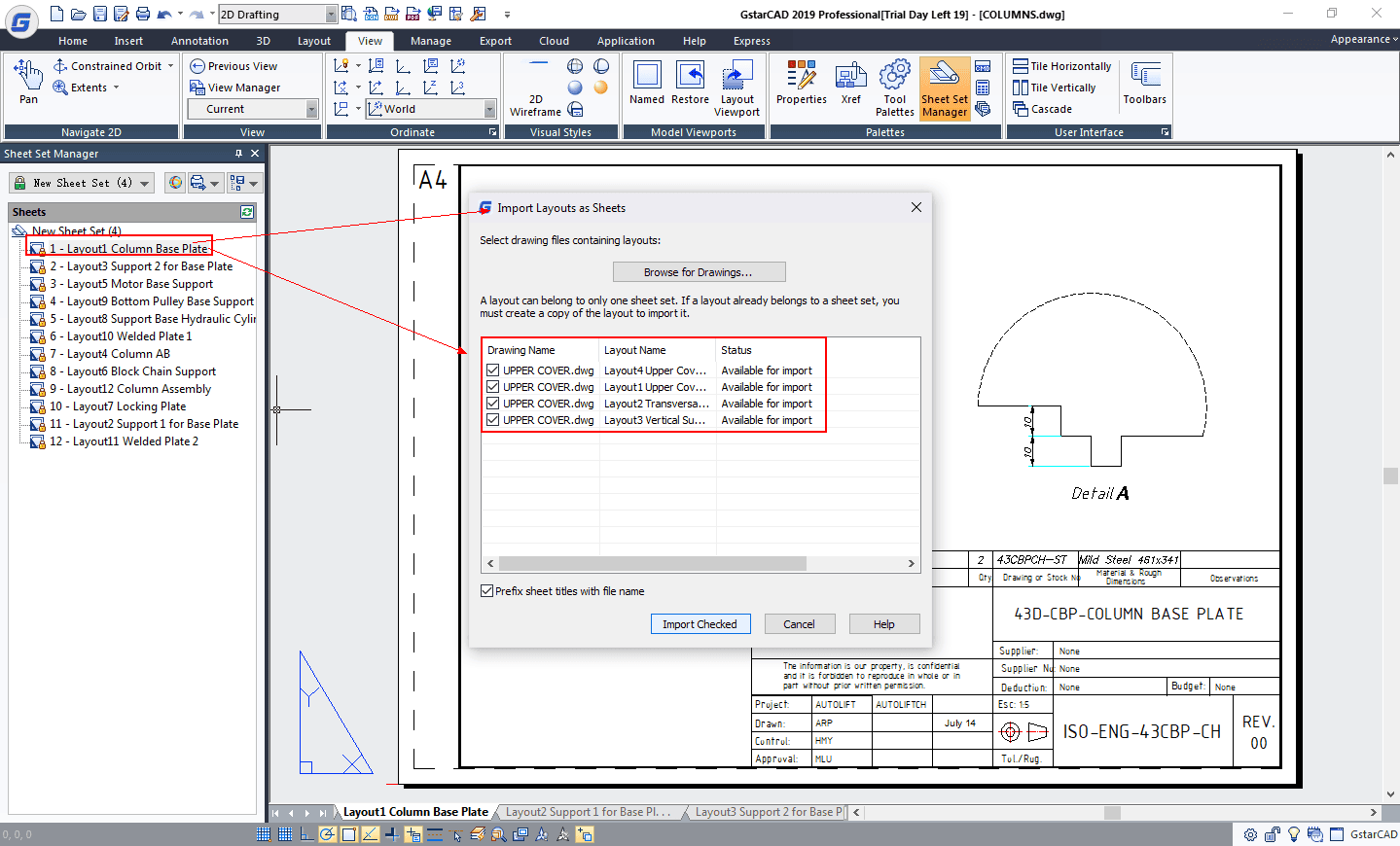Click the Undo arrow icon

163,14
